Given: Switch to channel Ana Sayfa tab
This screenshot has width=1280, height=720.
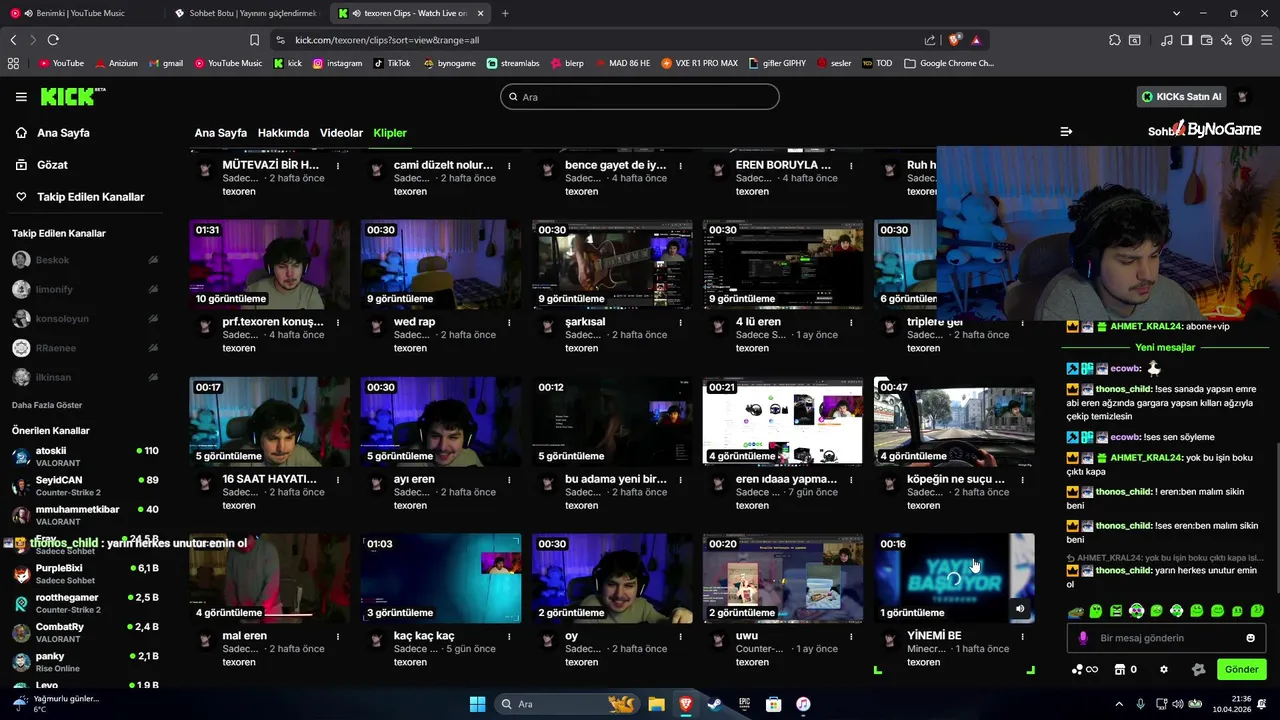Looking at the screenshot, I should point(220,133).
